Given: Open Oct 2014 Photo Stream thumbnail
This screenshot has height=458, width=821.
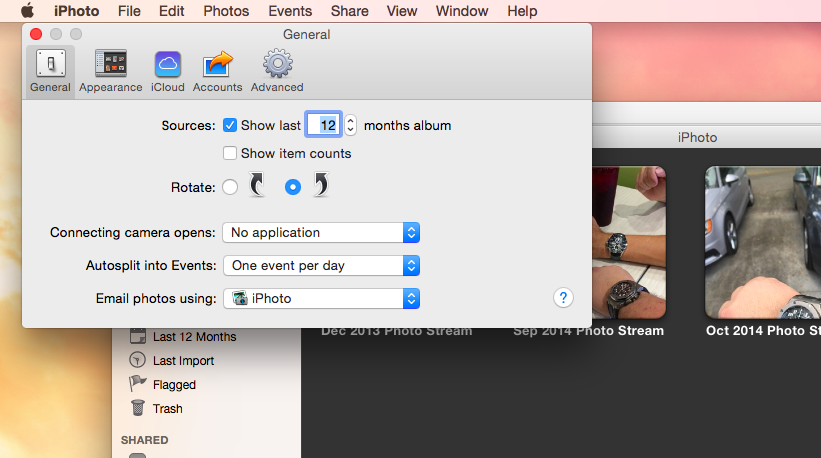Looking at the screenshot, I should pos(763,242).
